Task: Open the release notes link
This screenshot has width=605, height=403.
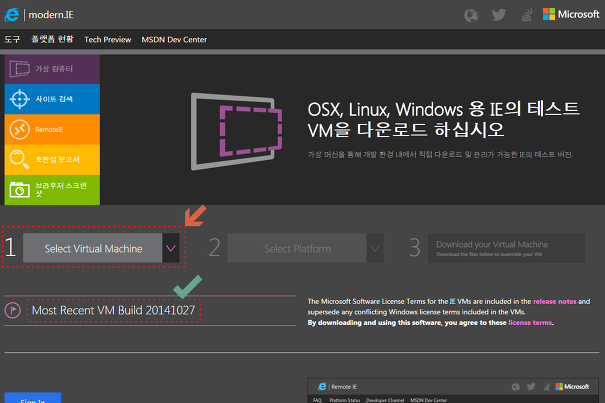Action: point(554,301)
